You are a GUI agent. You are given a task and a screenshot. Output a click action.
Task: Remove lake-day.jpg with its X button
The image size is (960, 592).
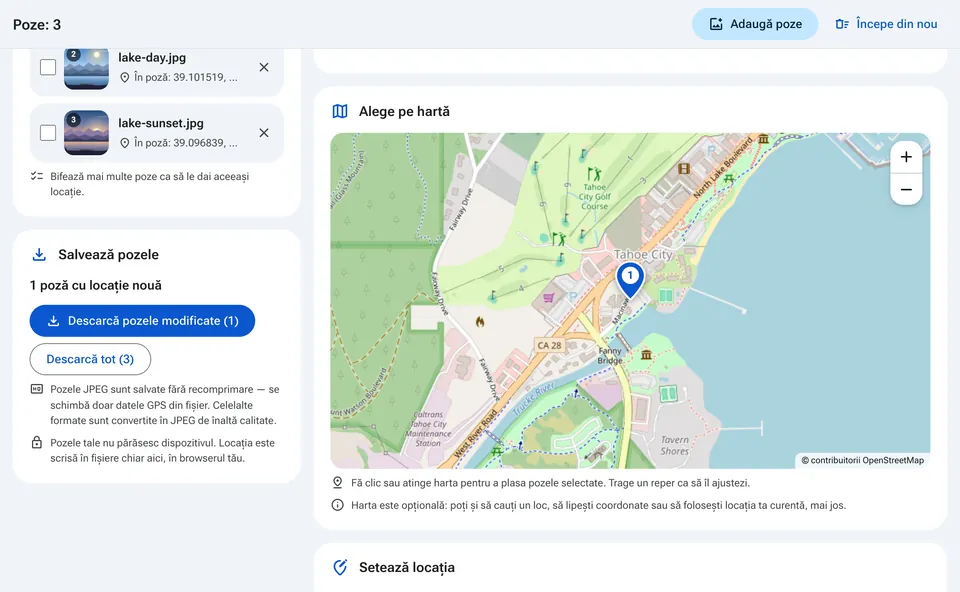pos(264,67)
